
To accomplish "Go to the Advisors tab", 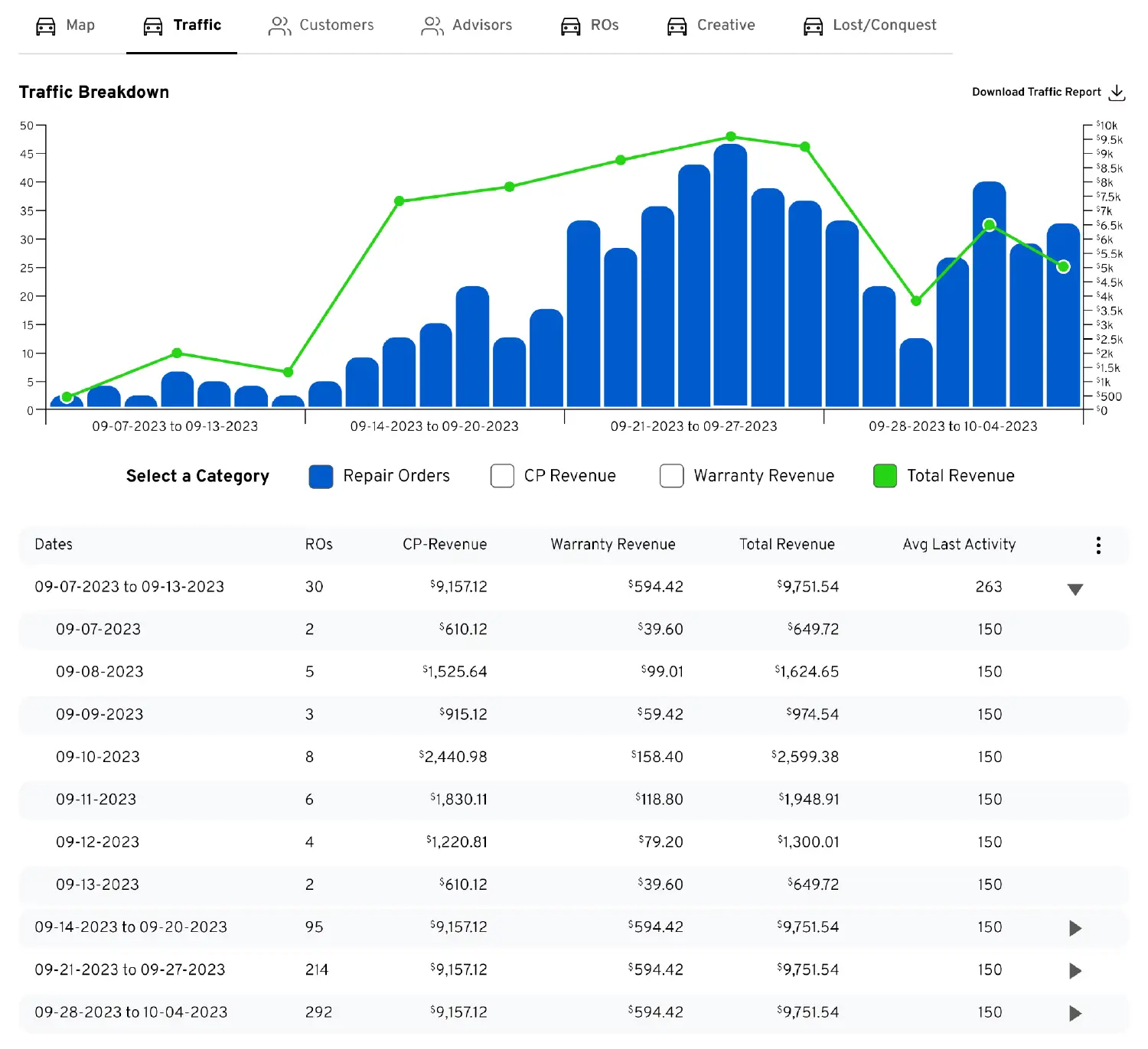I will tap(467, 26).
